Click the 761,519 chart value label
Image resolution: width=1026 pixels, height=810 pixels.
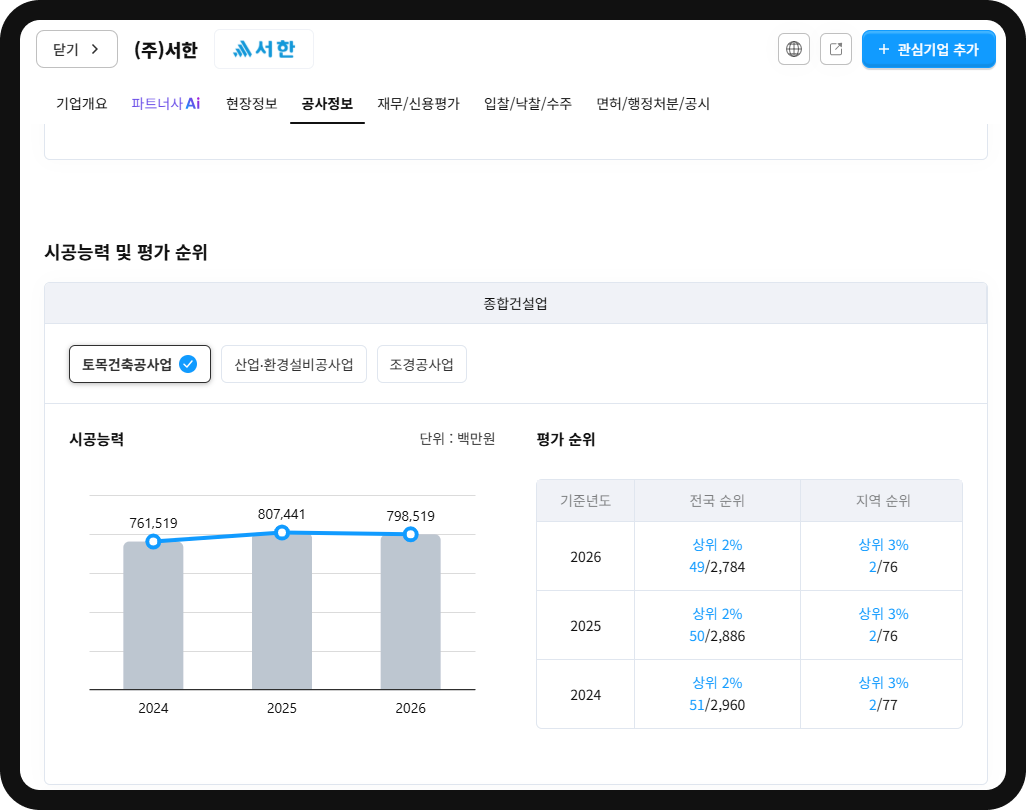[153, 523]
